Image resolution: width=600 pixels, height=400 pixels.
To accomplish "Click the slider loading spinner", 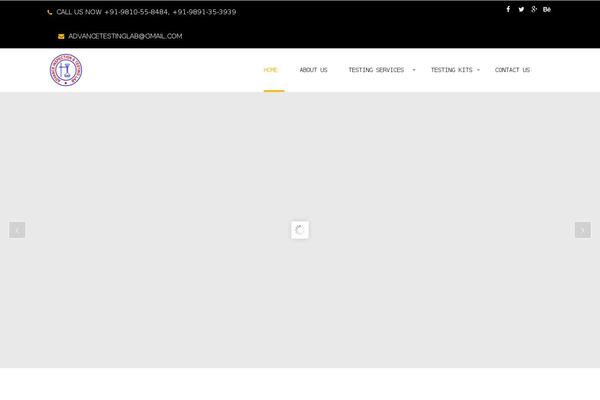I will tap(300, 230).
